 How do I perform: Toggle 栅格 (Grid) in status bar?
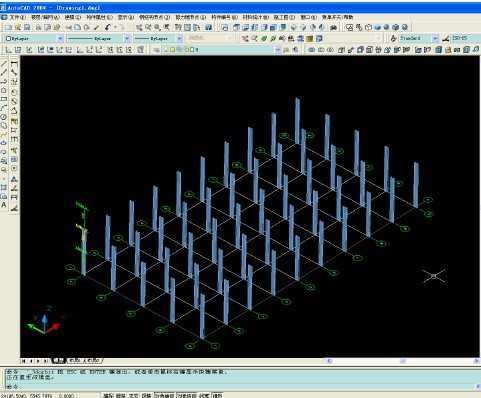[121, 395]
